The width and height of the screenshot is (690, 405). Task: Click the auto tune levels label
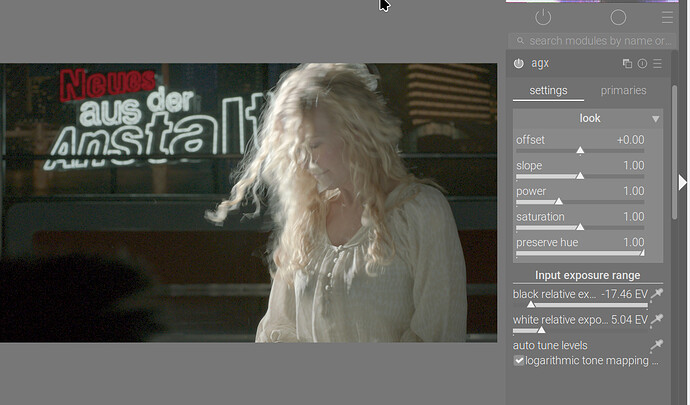pos(550,346)
